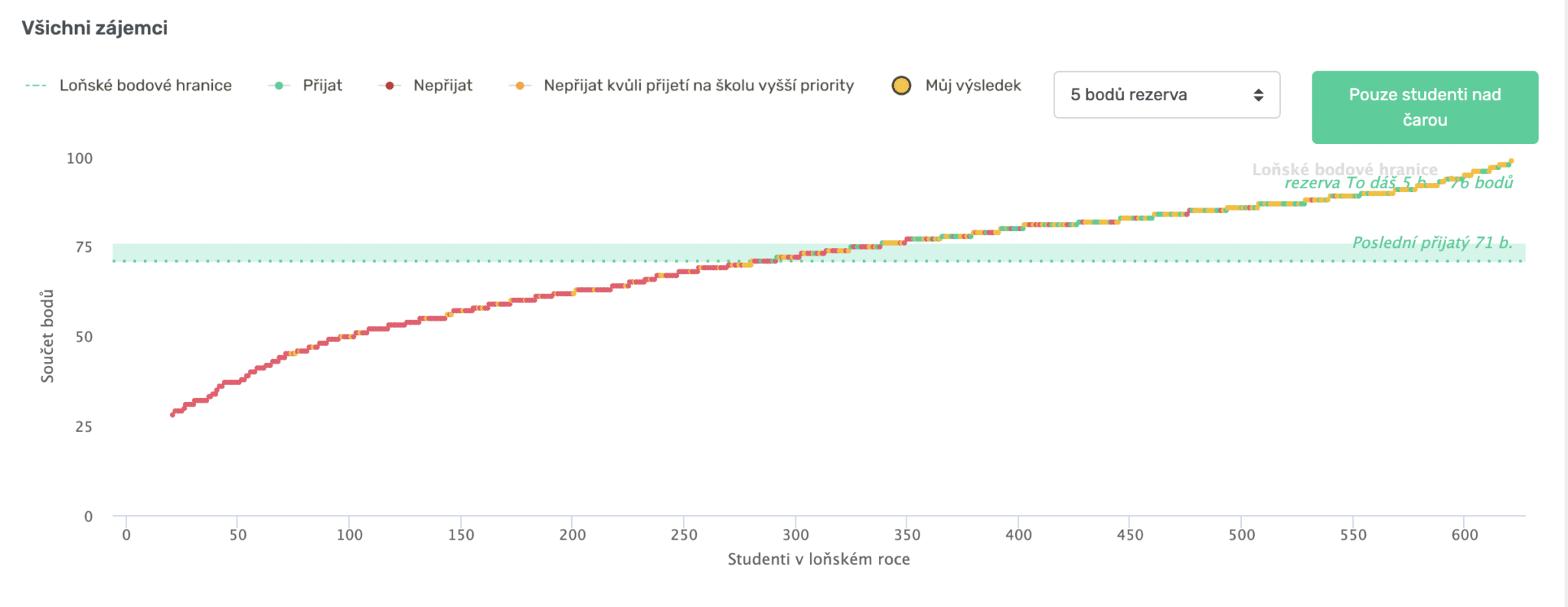Click the highest data point near 100 points
Viewport: 1568px width, 607px height.
pos(1511,162)
